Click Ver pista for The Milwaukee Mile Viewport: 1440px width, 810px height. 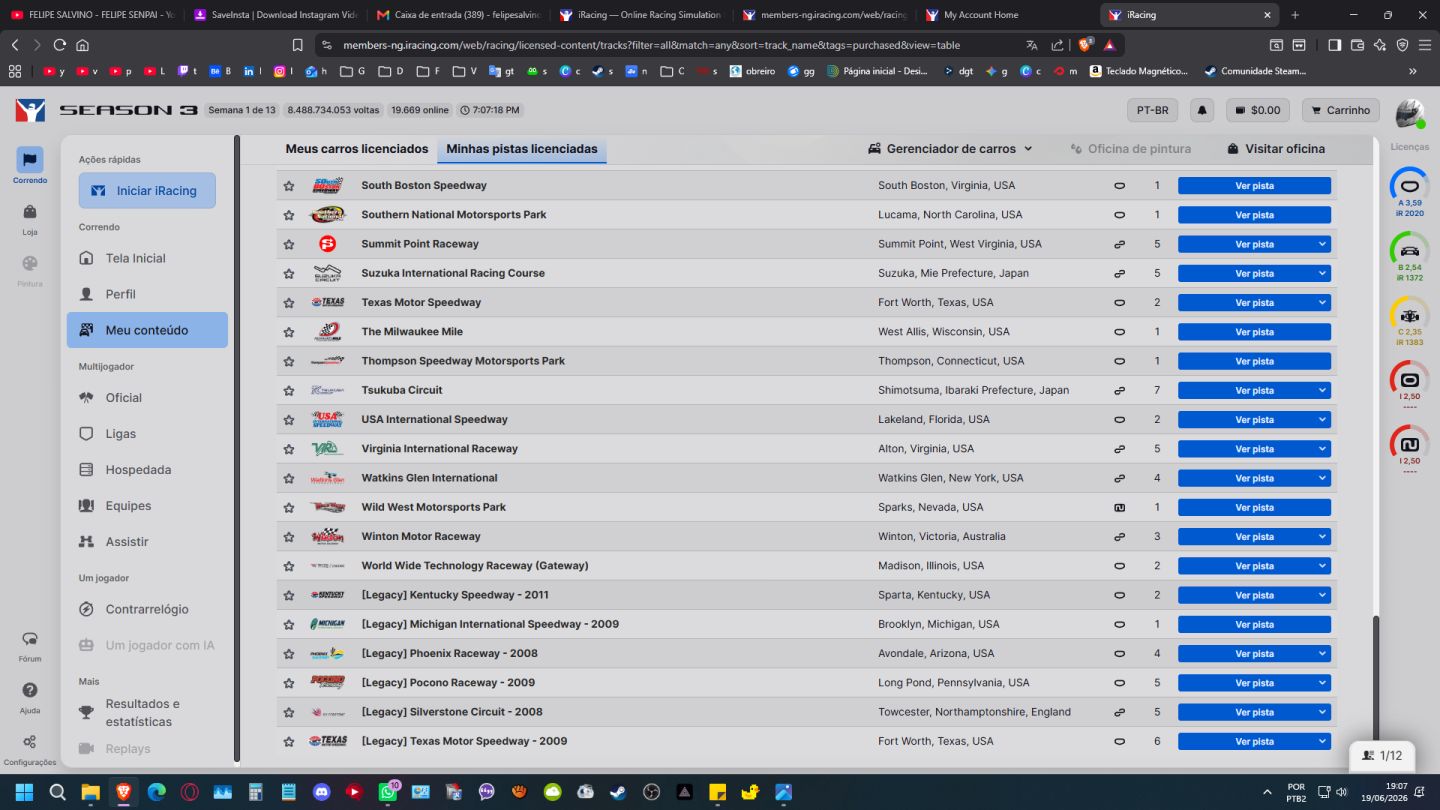1254,332
